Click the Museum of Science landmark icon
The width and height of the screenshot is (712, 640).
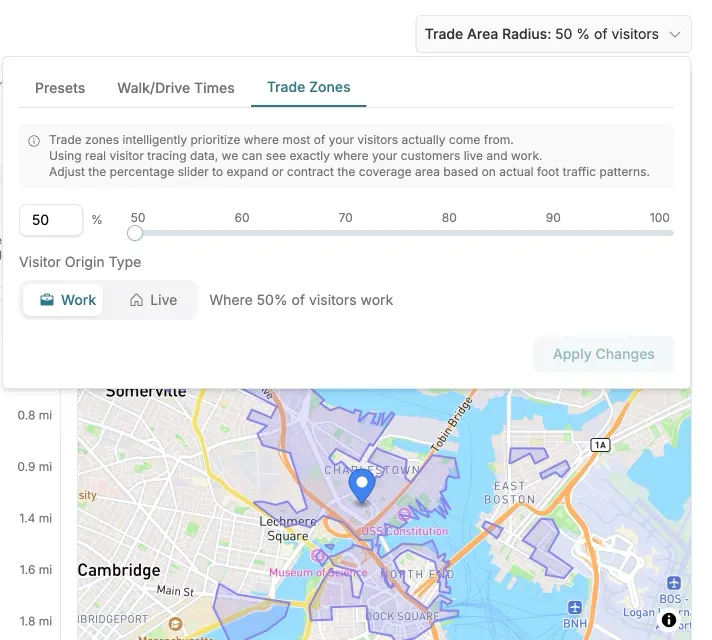317,556
